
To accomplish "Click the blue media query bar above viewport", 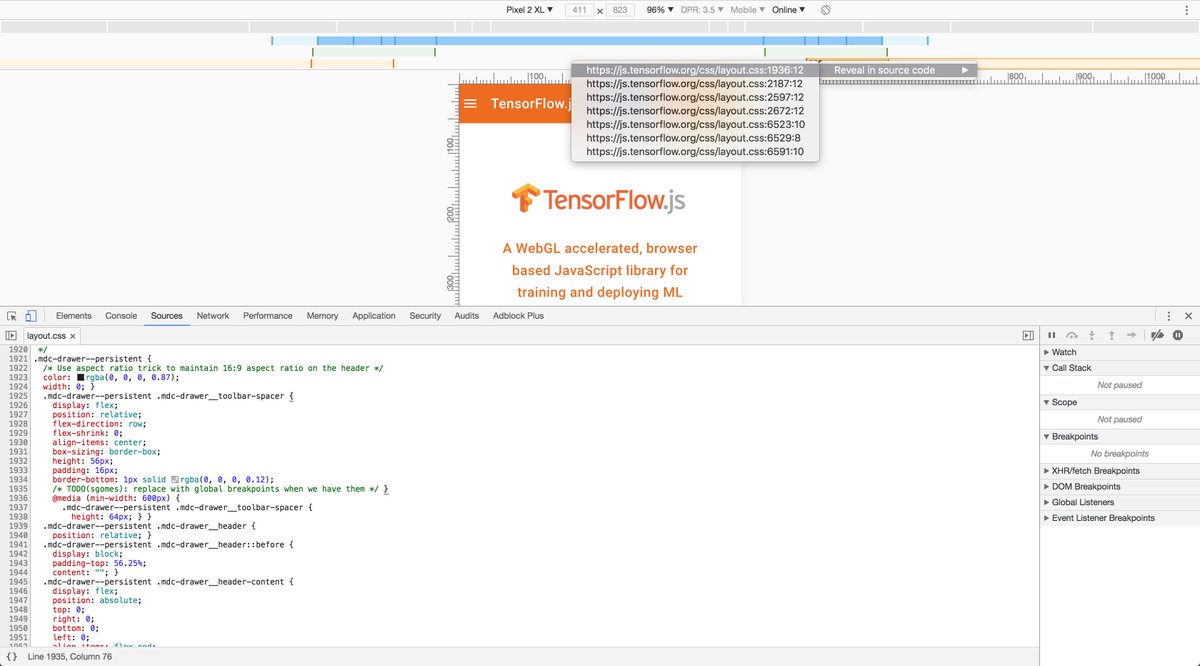I will (x=600, y=41).
